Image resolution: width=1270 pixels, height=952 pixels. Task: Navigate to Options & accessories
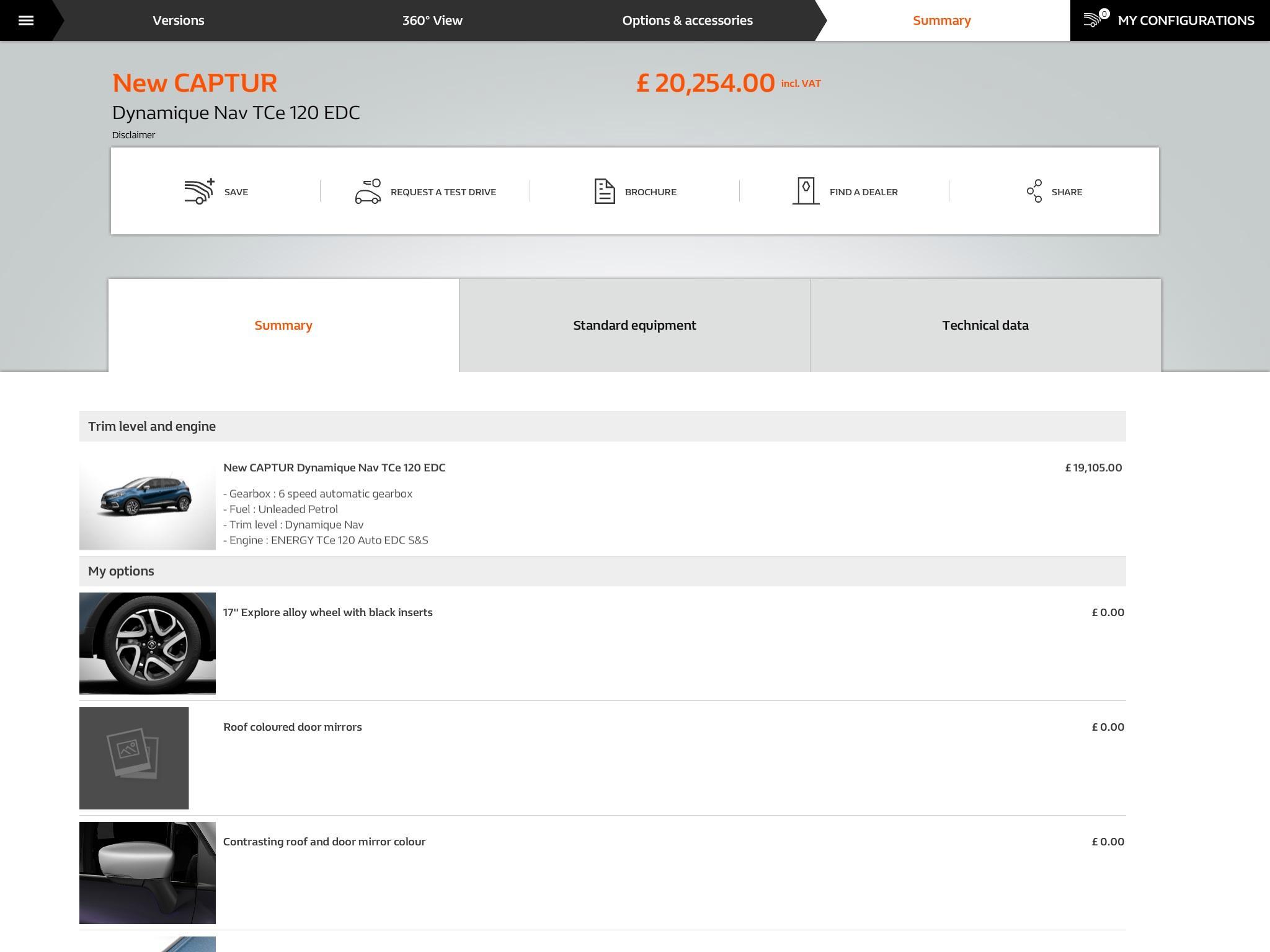[x=688, y=20]
